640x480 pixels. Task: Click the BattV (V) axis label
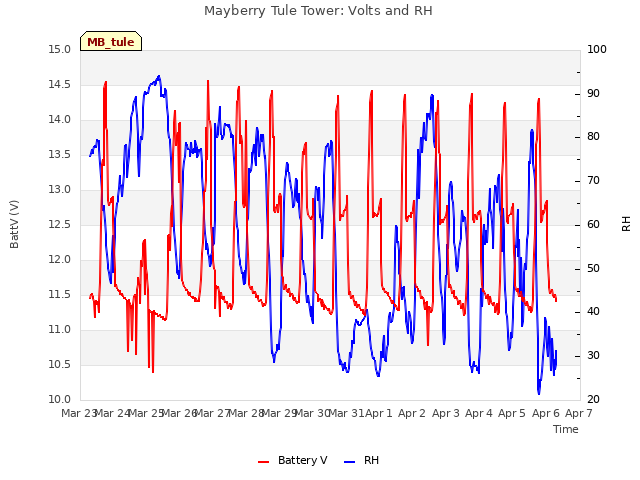(x=14, y=224)
